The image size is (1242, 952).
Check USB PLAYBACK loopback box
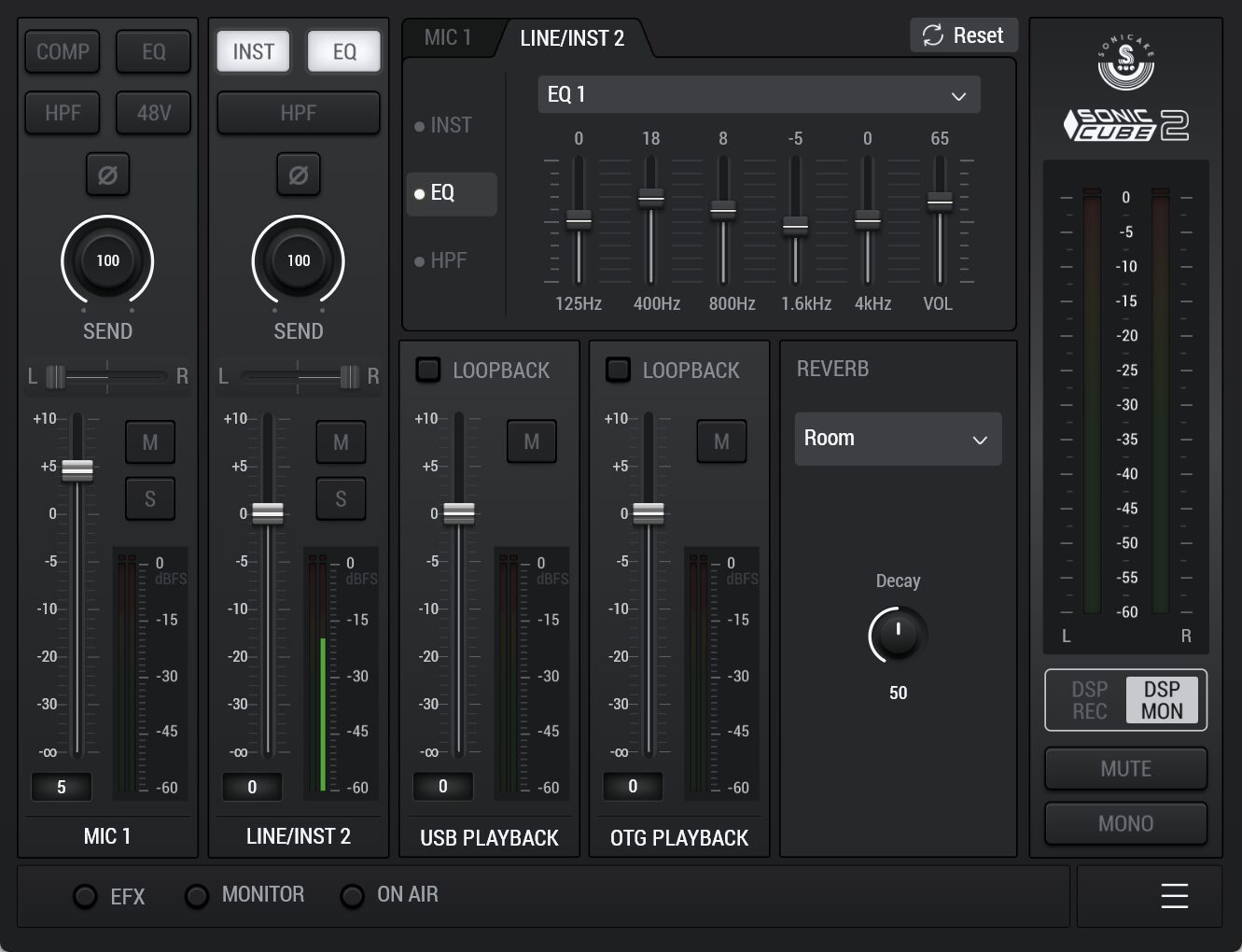click(x=428, y=370)
